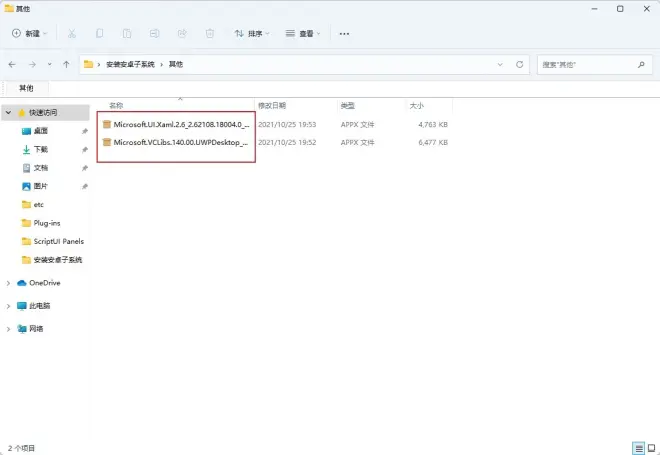Click the Copy icon in toolbar
This screenshot has width=660, height=455.
pos(99,33)
